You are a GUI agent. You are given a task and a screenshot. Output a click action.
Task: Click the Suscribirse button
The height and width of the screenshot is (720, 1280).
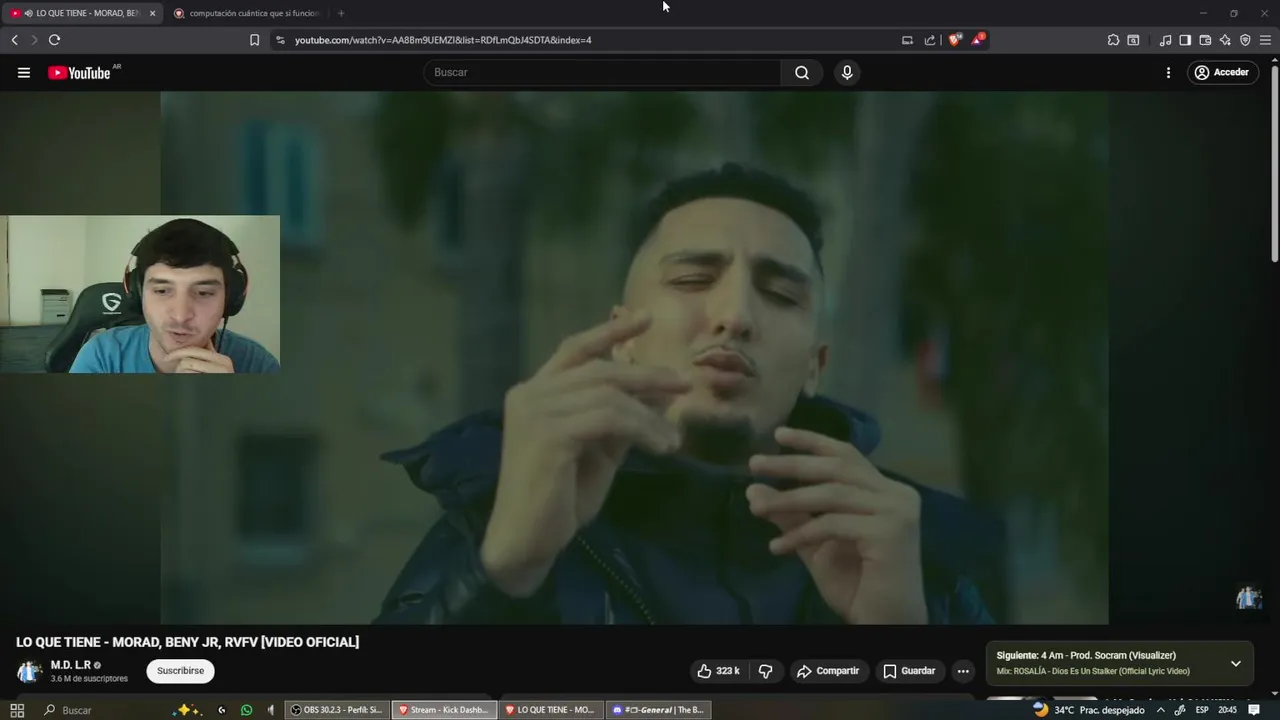[180, 671]
